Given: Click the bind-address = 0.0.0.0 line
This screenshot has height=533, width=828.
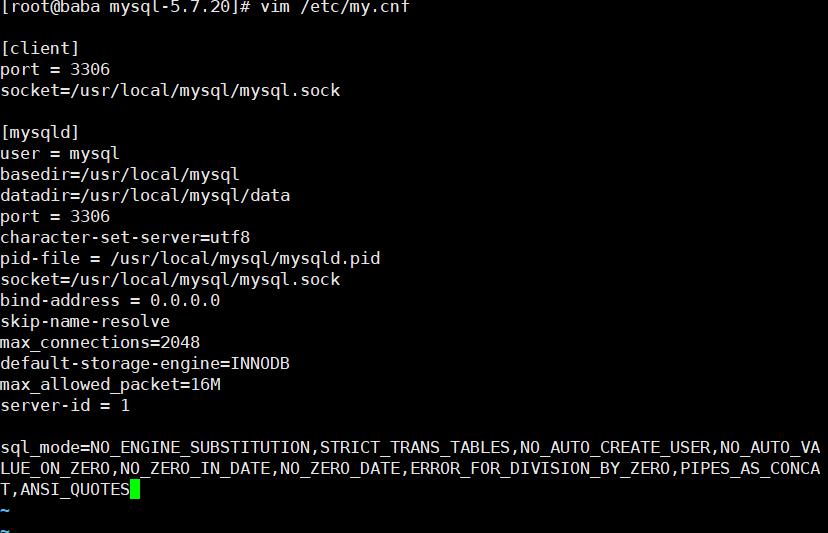Looking at the screenshot, I should coord(109,300).
